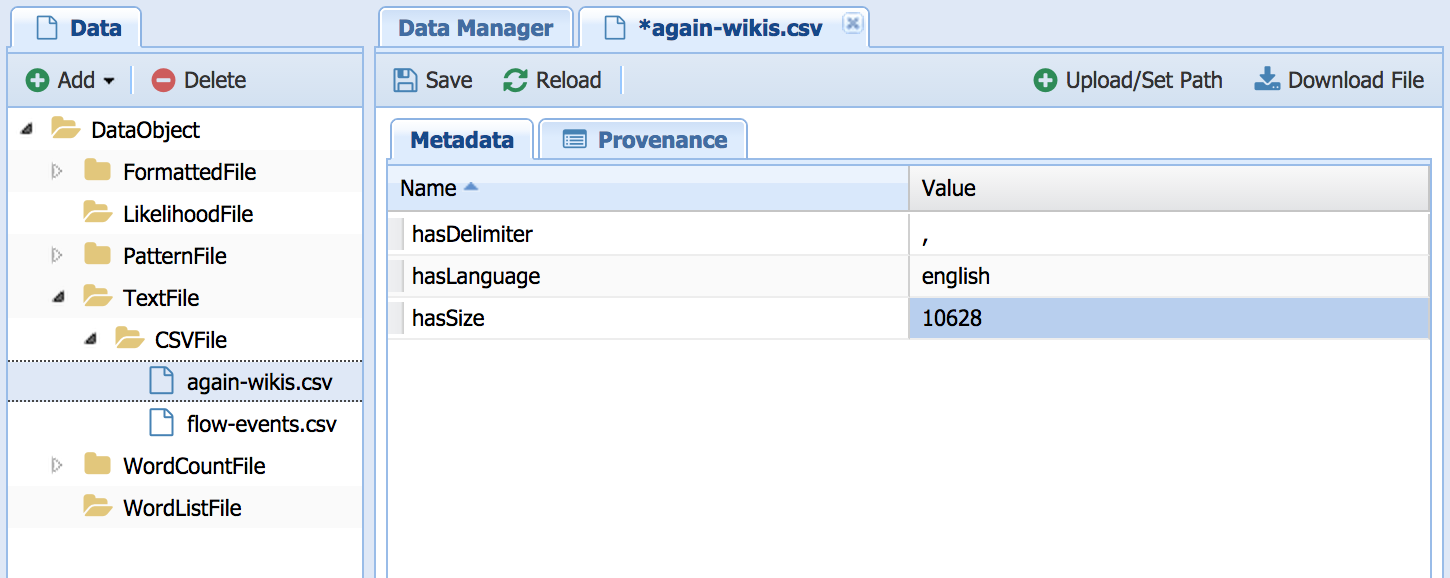Click the green Add plus icon
1450x578 pixels.
pyautogui.click(x=37, y=80)
